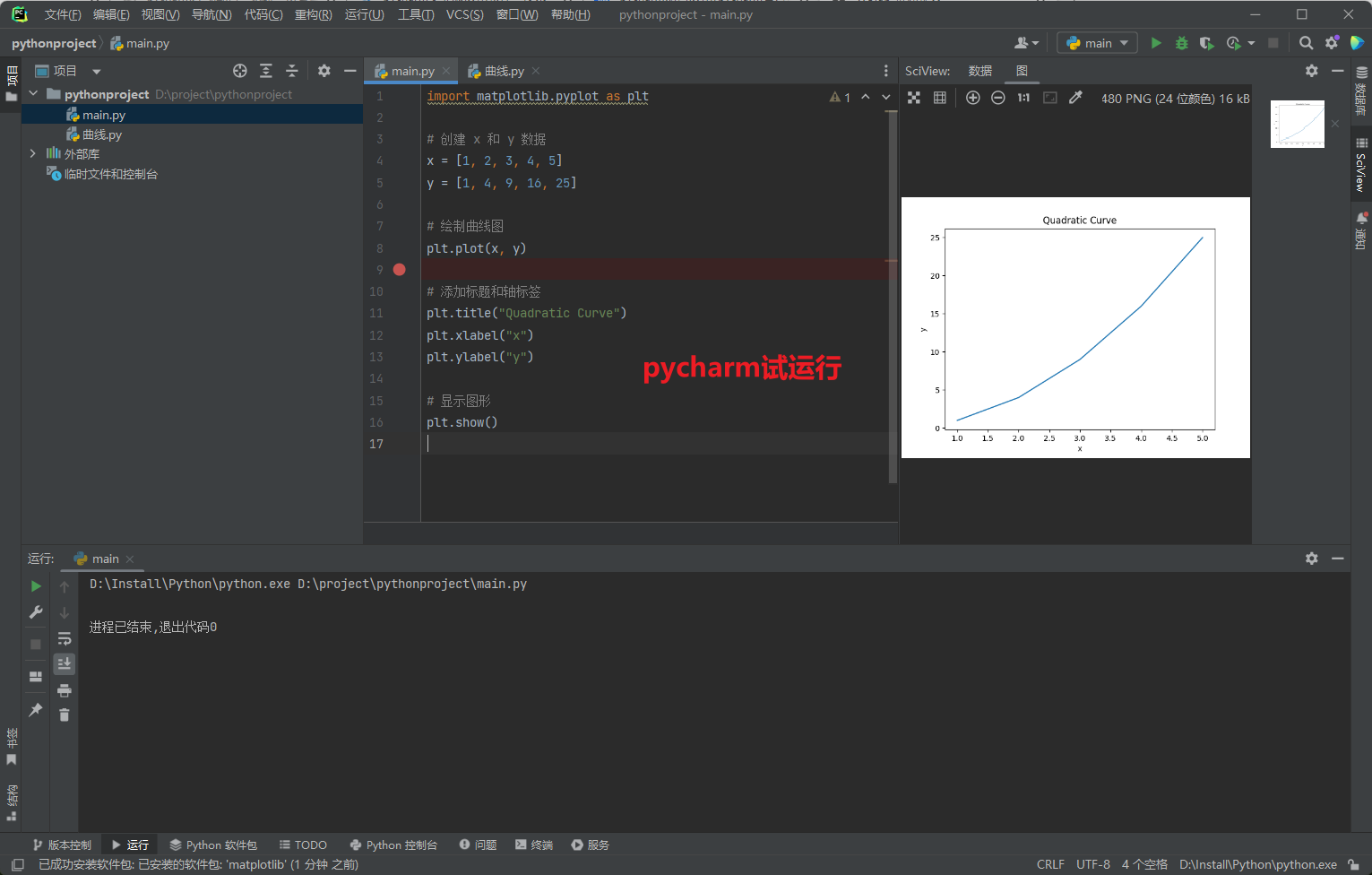The height and width of the screenshot is (875, 1372).
Task: Change the 4 个空格 indent setting
Action: (1144, 864)
